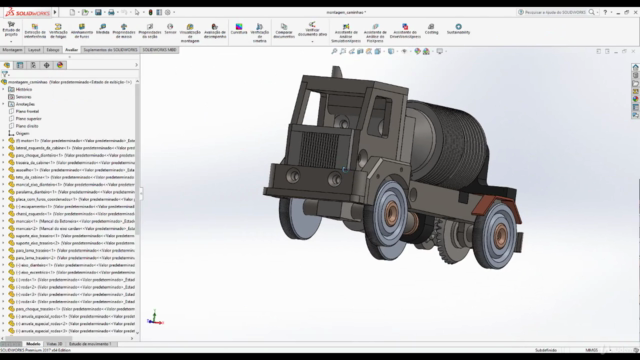Expand the Histórico tree node
The width and height of the screenshot is (640, 360).
pyautogui.click(x=3, y=89)
